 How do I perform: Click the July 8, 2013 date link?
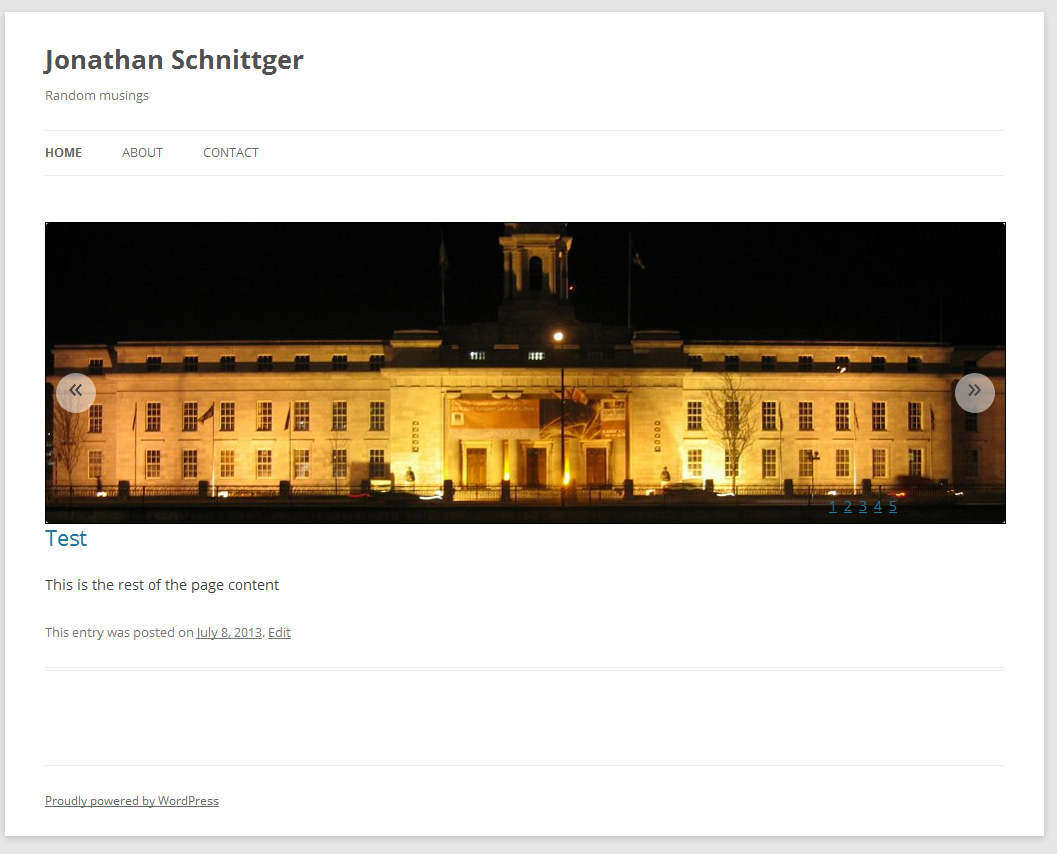tap(229, 632)
